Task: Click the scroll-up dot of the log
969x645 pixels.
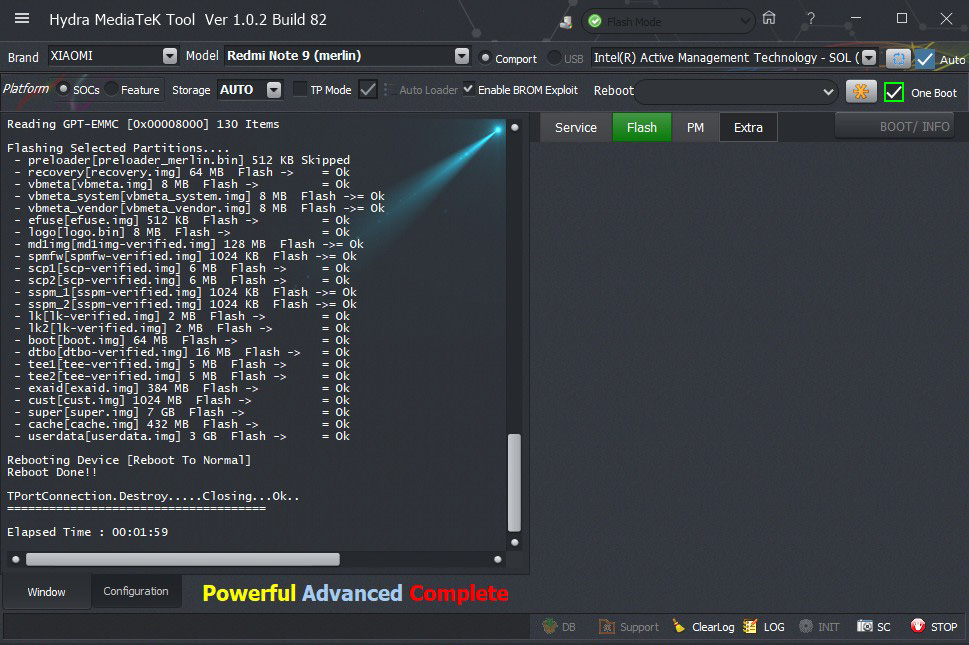Action: coord(514,127)
